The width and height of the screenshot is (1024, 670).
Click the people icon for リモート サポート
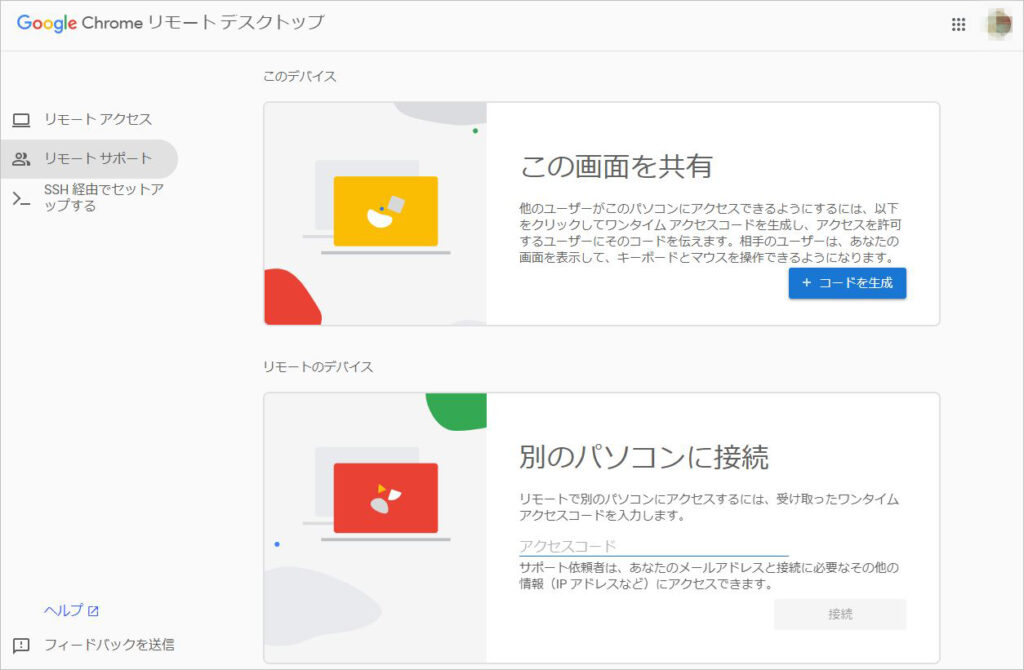pos(22,159)
